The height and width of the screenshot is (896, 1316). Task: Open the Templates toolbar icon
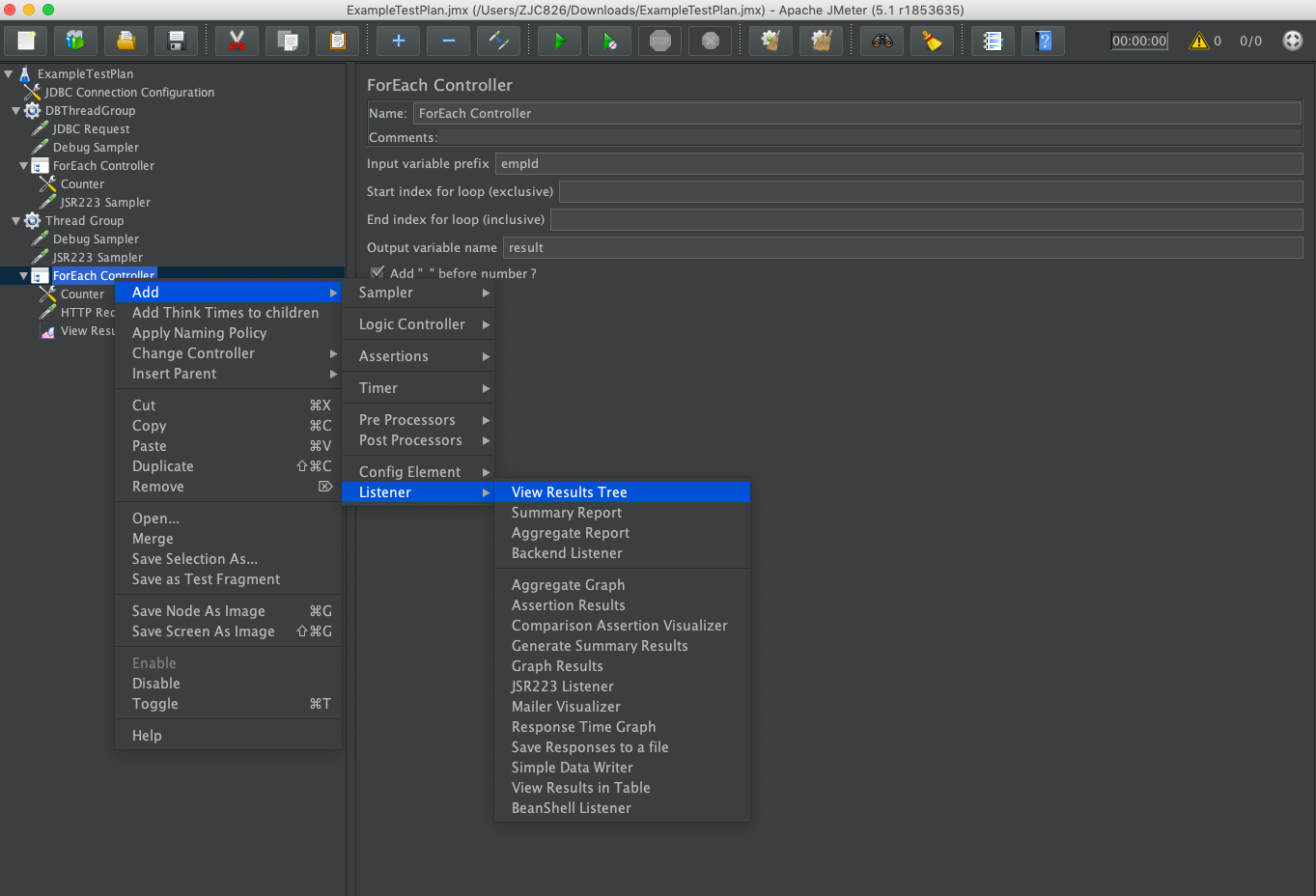75,41
